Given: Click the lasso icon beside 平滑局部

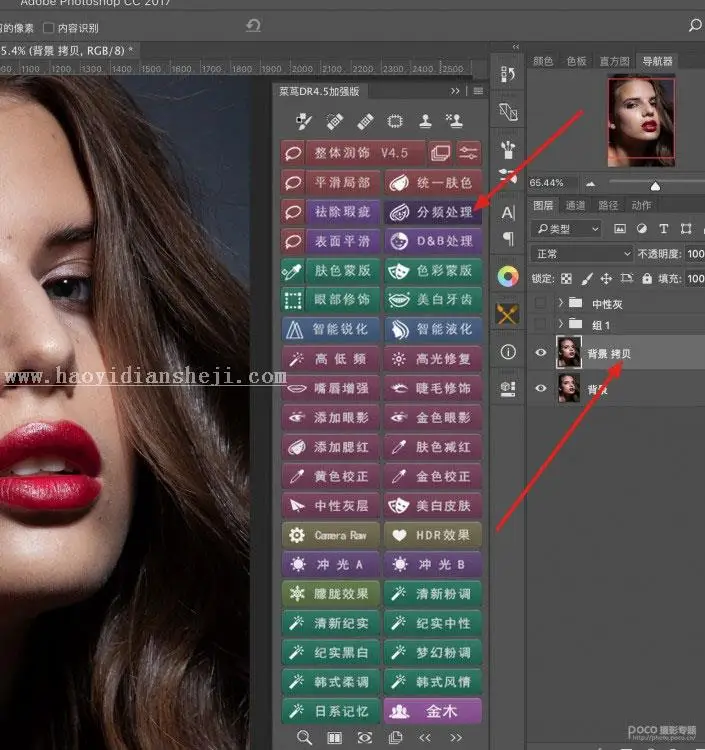Looking at the screenshot, I should (293, 183).
